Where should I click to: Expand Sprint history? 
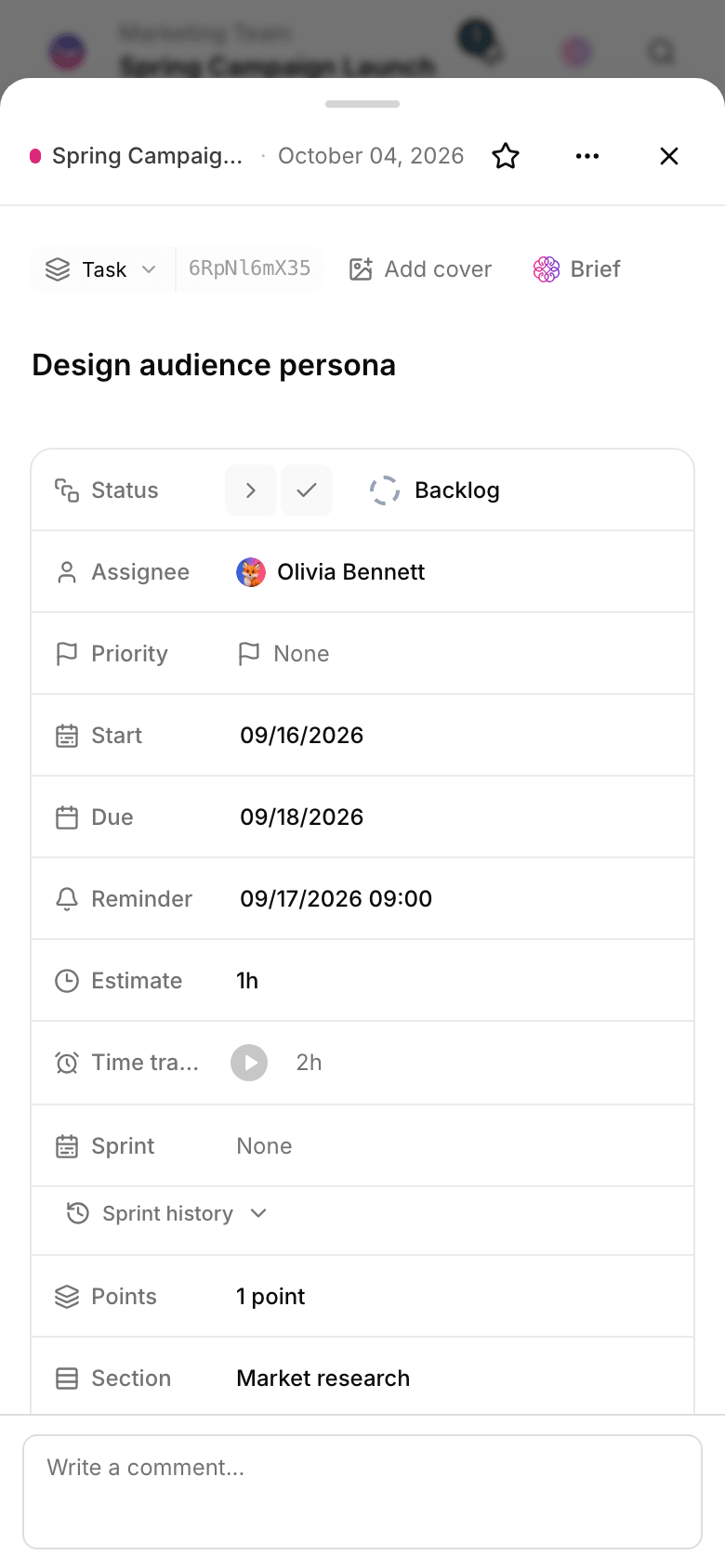pyautogui.click(x=167, y=1214)
